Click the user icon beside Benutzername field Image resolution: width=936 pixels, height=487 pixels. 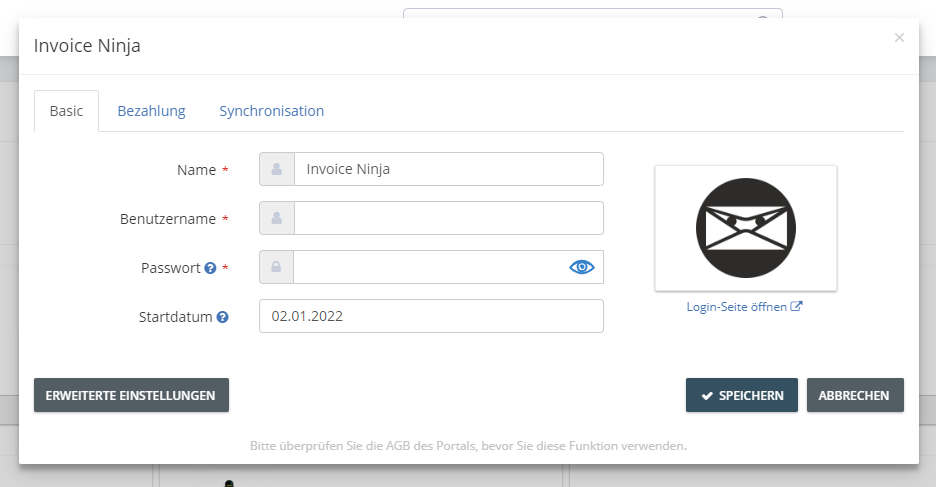coord(276,218)
